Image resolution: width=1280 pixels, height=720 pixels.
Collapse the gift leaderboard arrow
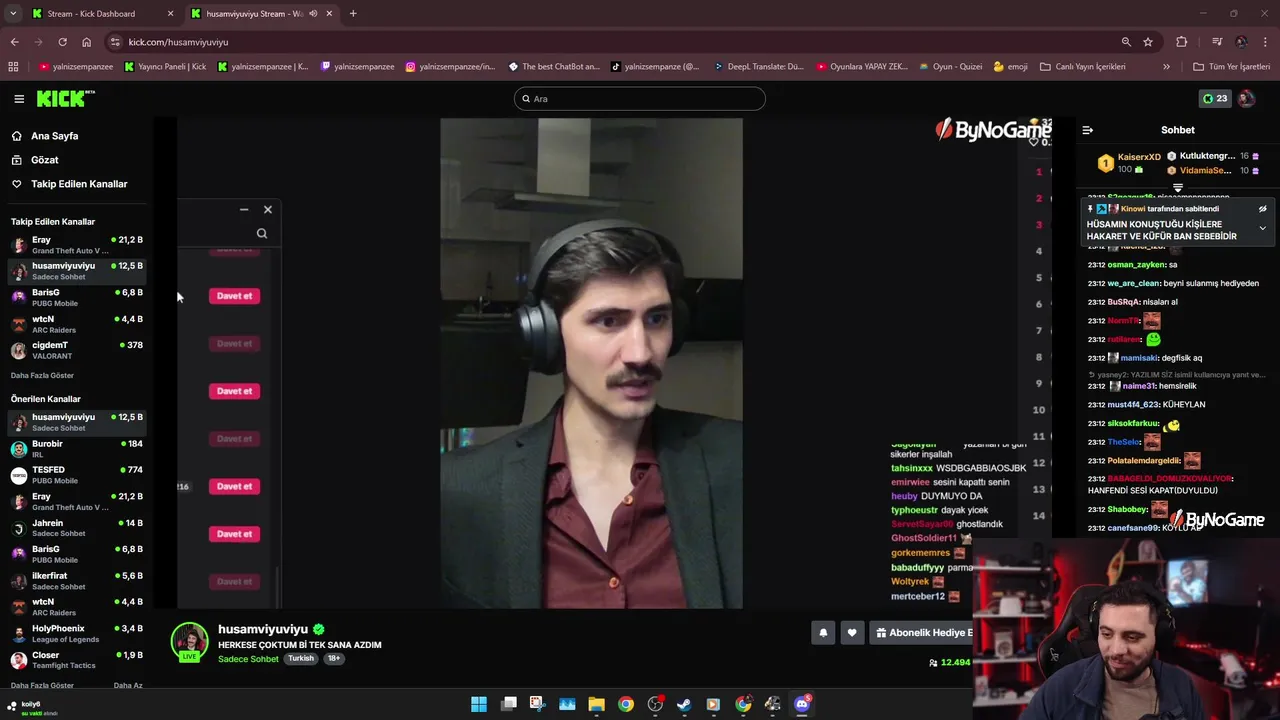click(x=1177, y=188)
